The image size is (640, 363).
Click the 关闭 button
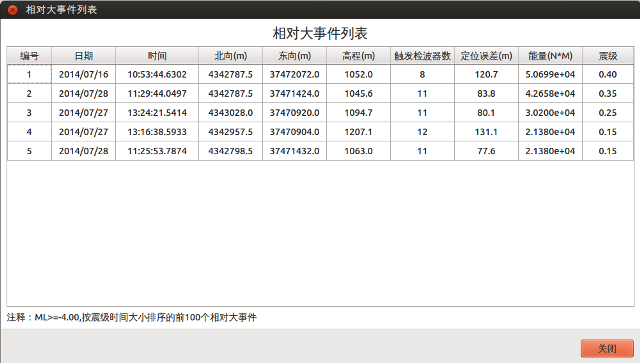[x=607, y=348]
